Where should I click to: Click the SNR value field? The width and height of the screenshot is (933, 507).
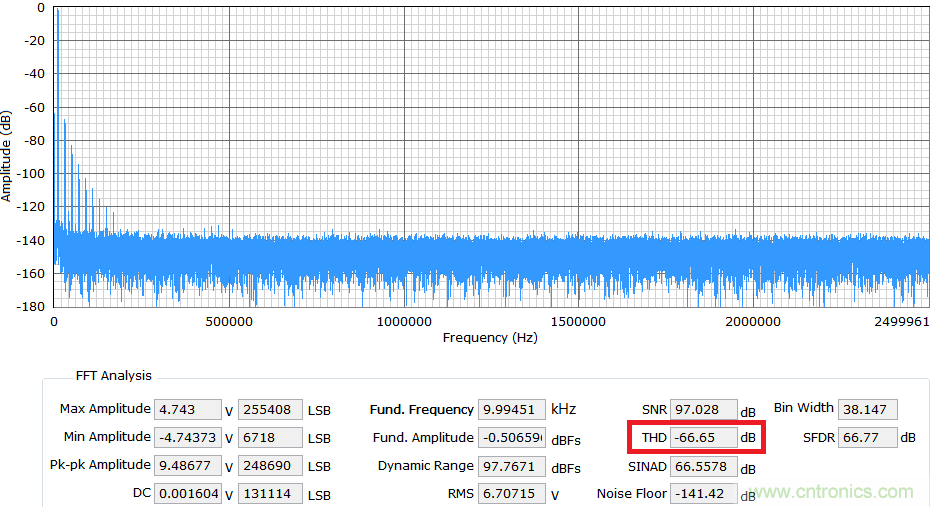703,410
